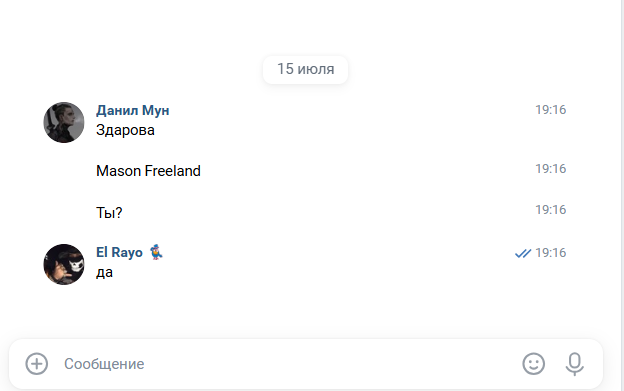Open Данил Мун's profile name link
This screenshot has width=624, height=391.
tap(133, 110)
